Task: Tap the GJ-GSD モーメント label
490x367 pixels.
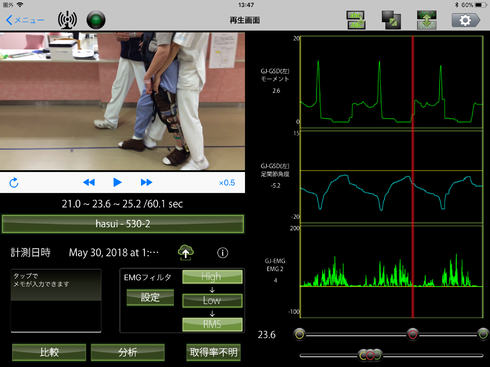Action: pos(275,75)
